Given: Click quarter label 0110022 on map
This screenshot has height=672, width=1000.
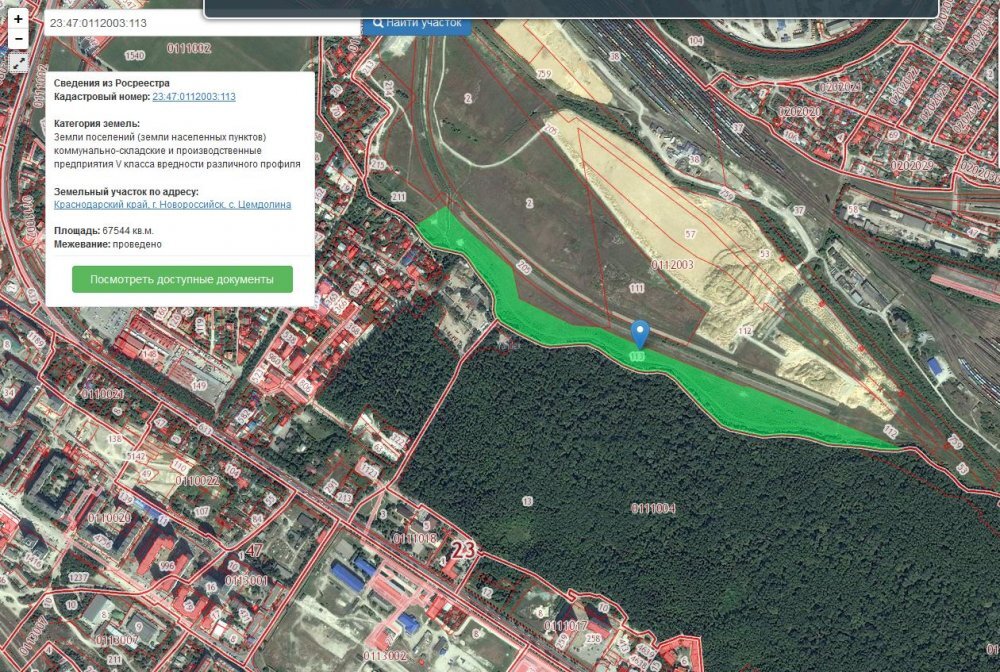Looking at the screenshot, I should click(197, 481).
